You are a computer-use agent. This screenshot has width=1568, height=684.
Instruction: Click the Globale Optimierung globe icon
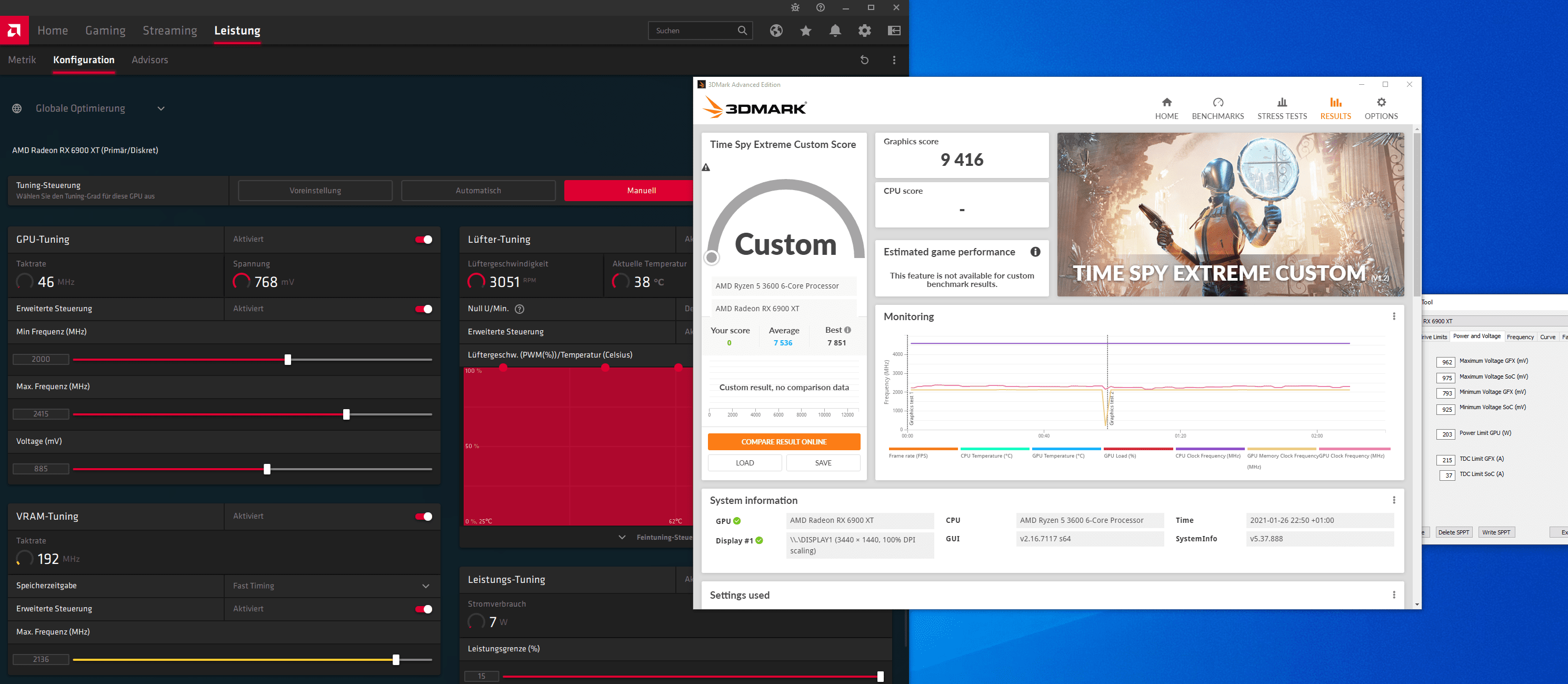click(x=17, y=108)
